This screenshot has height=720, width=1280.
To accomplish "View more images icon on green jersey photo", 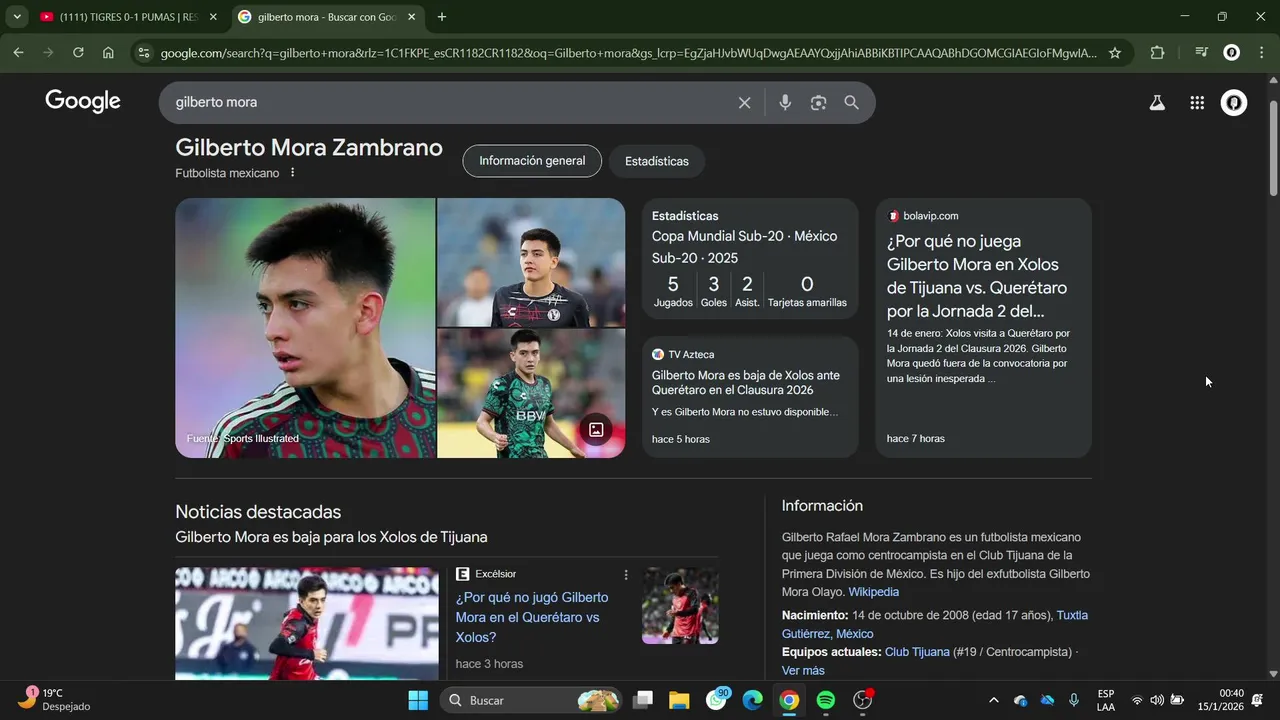I will click(596, 429).
